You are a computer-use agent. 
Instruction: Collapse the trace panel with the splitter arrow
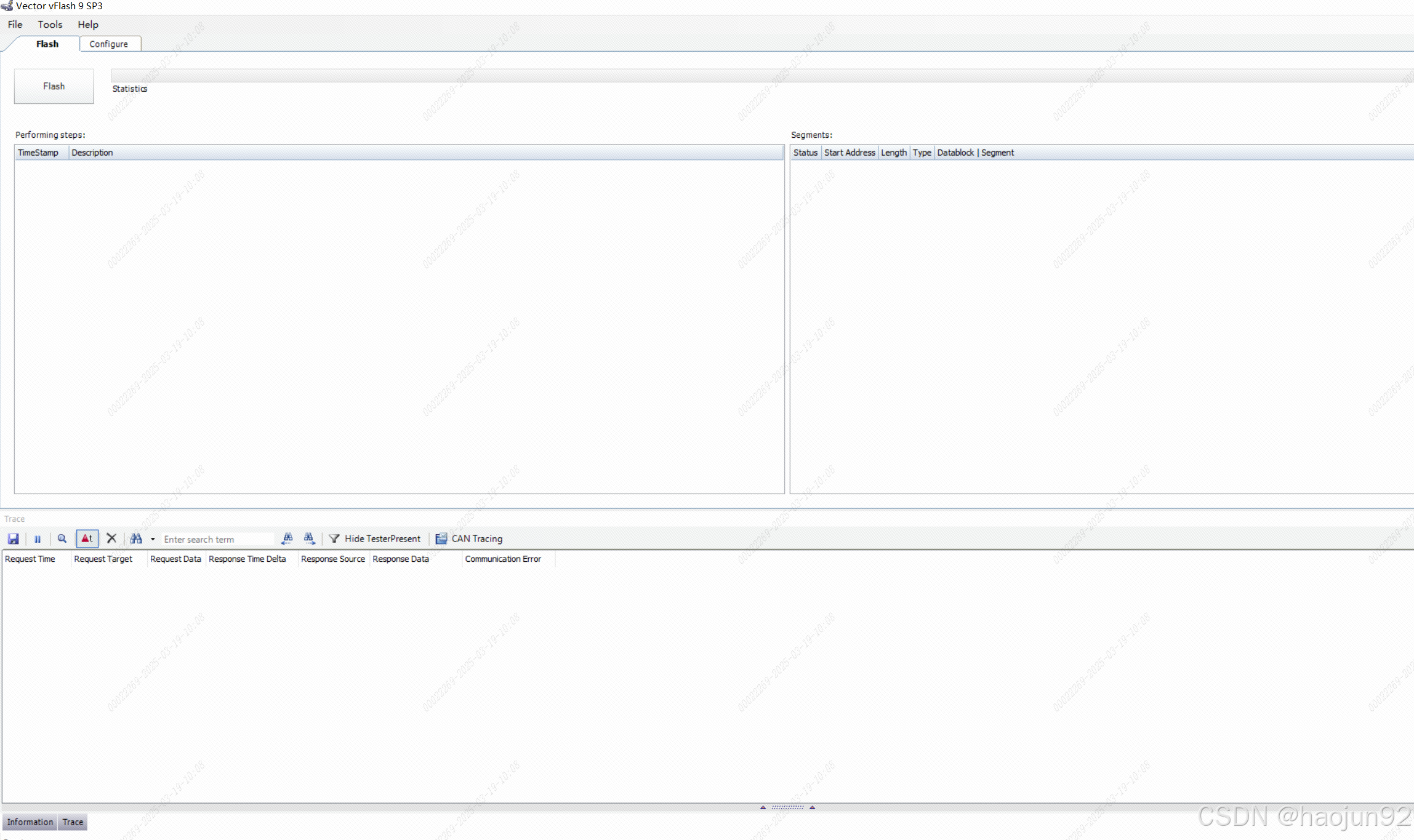[763, 807]
